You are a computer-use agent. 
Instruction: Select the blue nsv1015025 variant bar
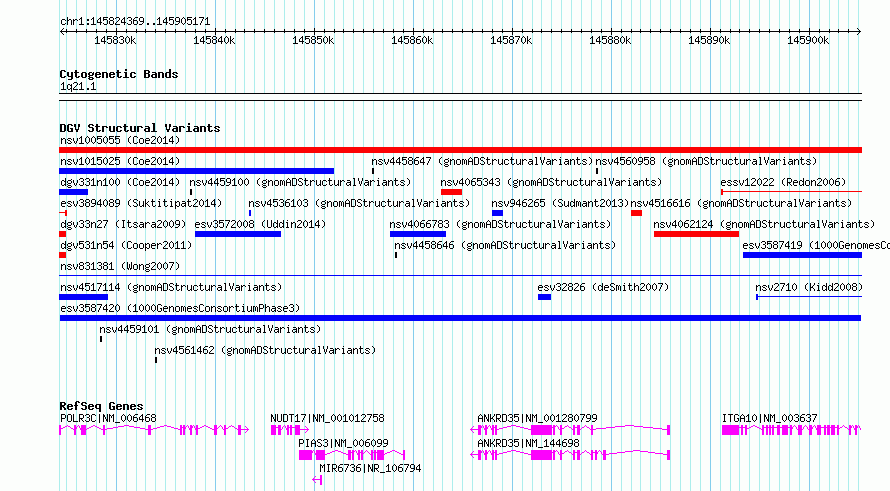click(x=196, y=171)
